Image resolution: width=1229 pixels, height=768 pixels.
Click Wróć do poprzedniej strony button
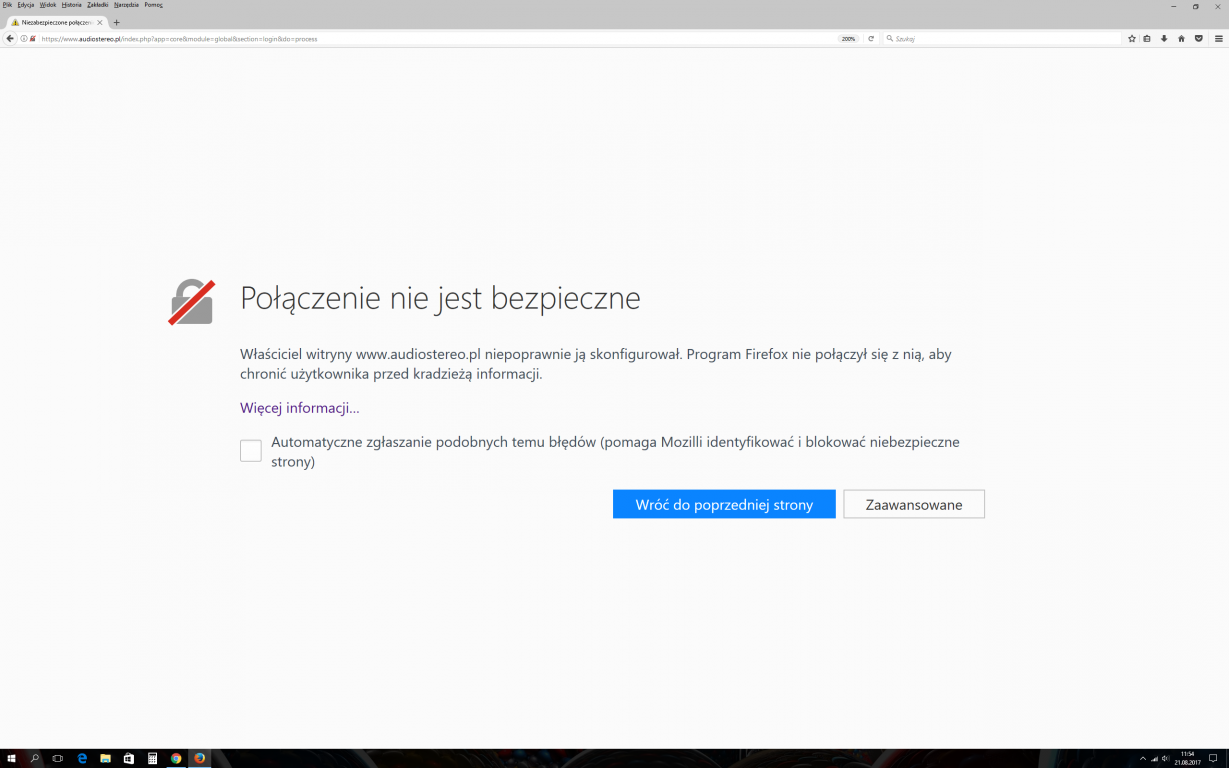(724, 504)
